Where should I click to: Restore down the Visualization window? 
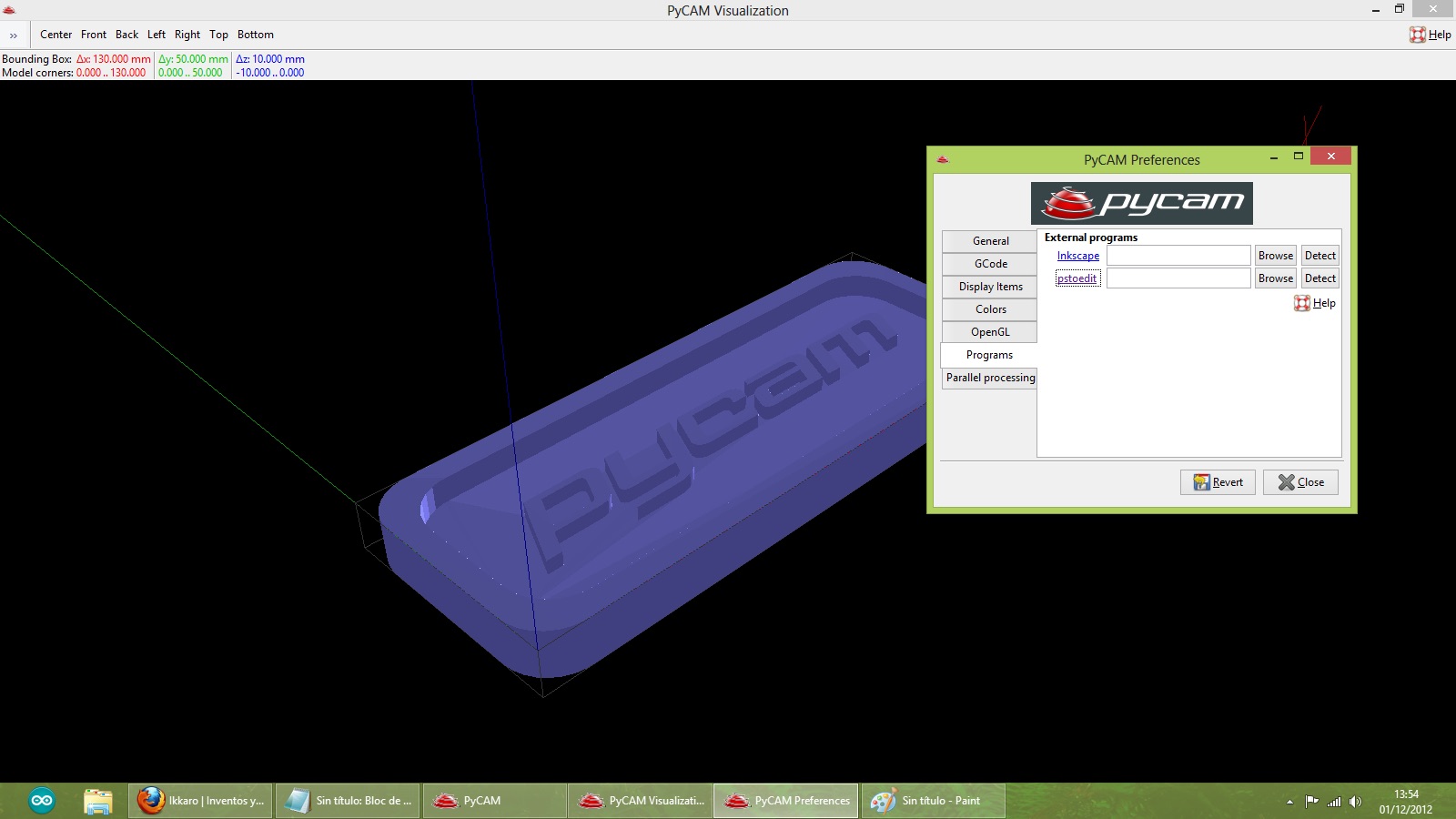pyautogui.click(x=1400, y=9)
